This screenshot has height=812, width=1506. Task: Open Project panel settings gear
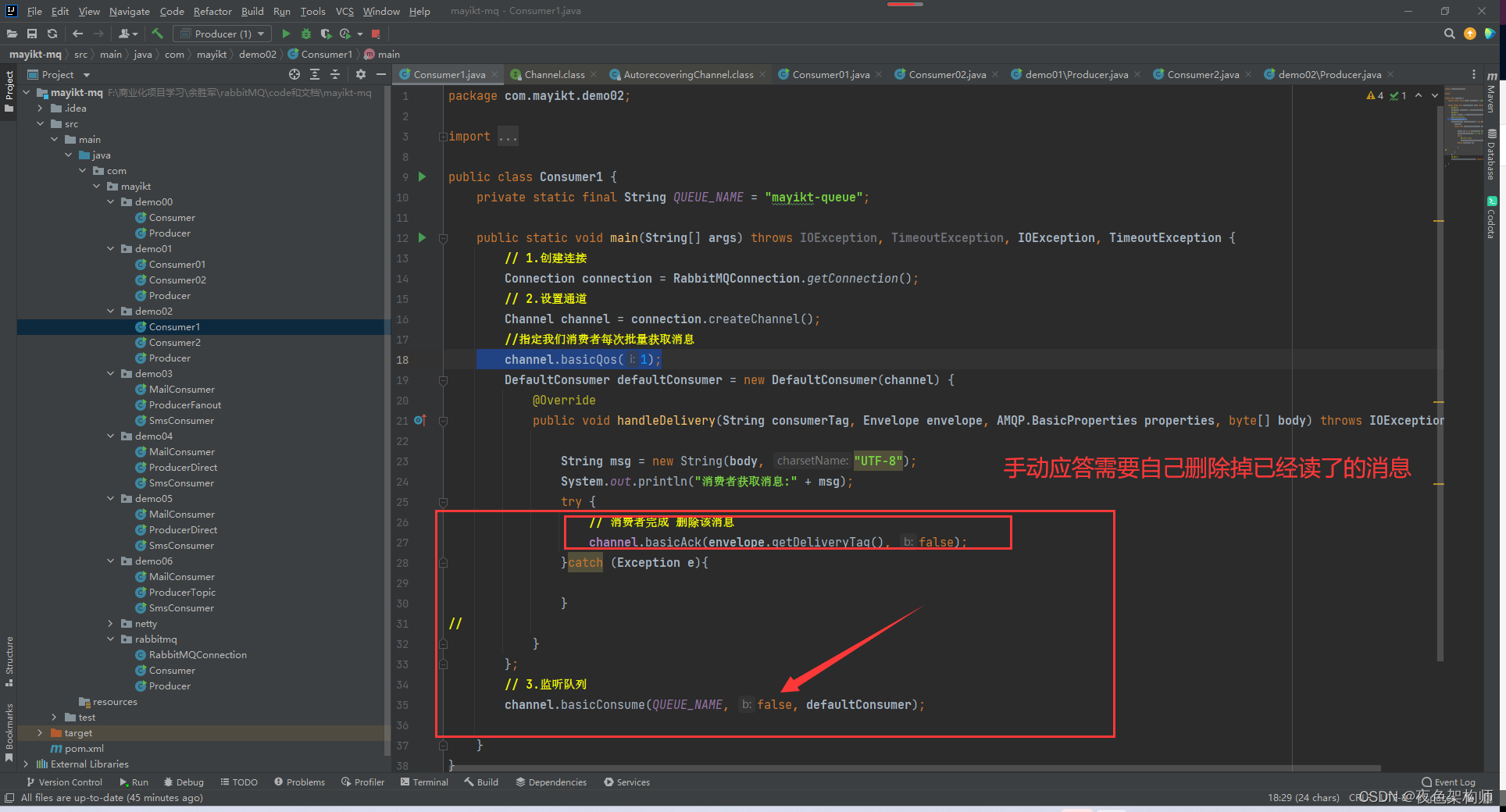[360, 74]
